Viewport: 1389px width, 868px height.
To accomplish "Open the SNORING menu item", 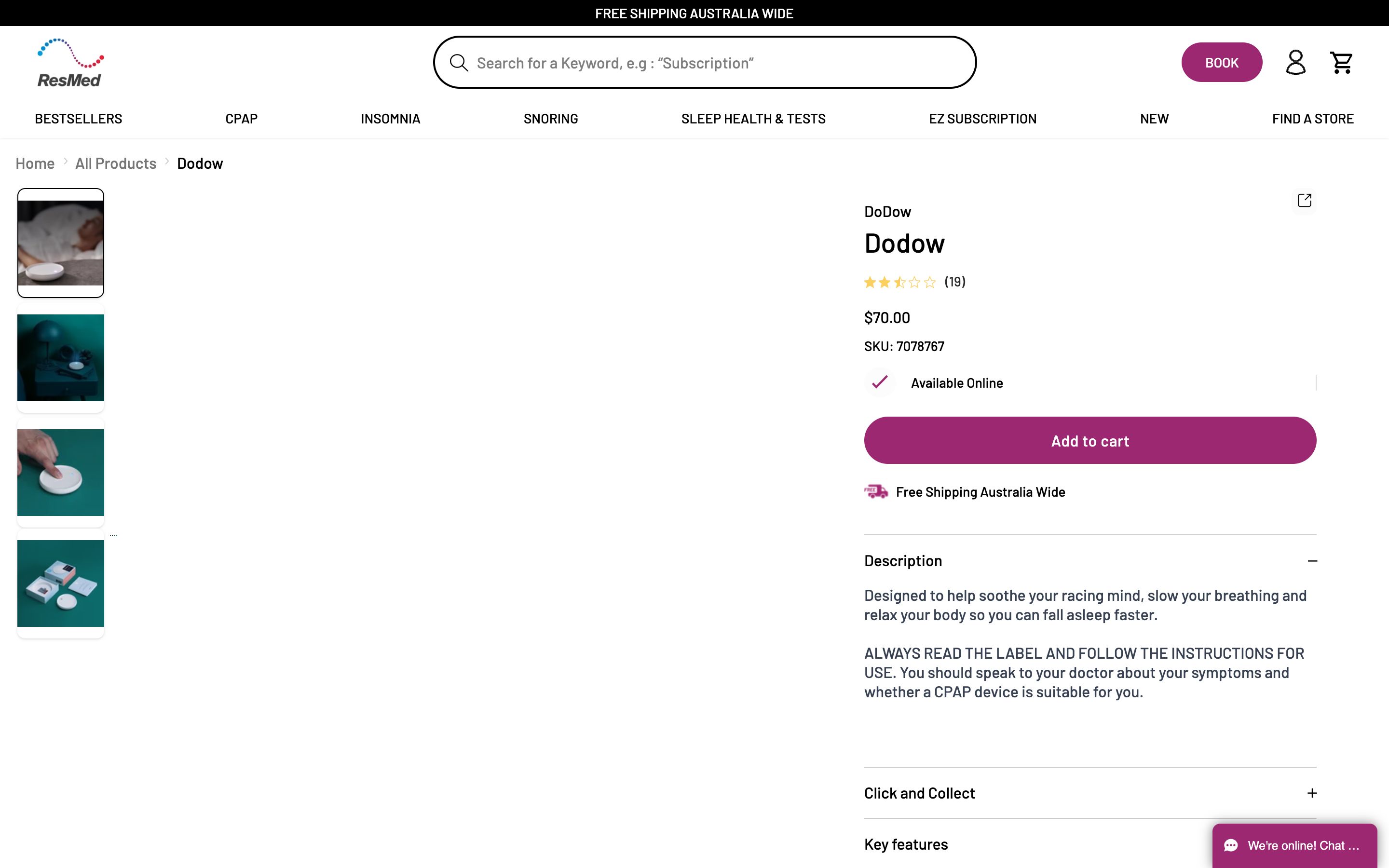I will pyautogui.click(x=550, y=118).
